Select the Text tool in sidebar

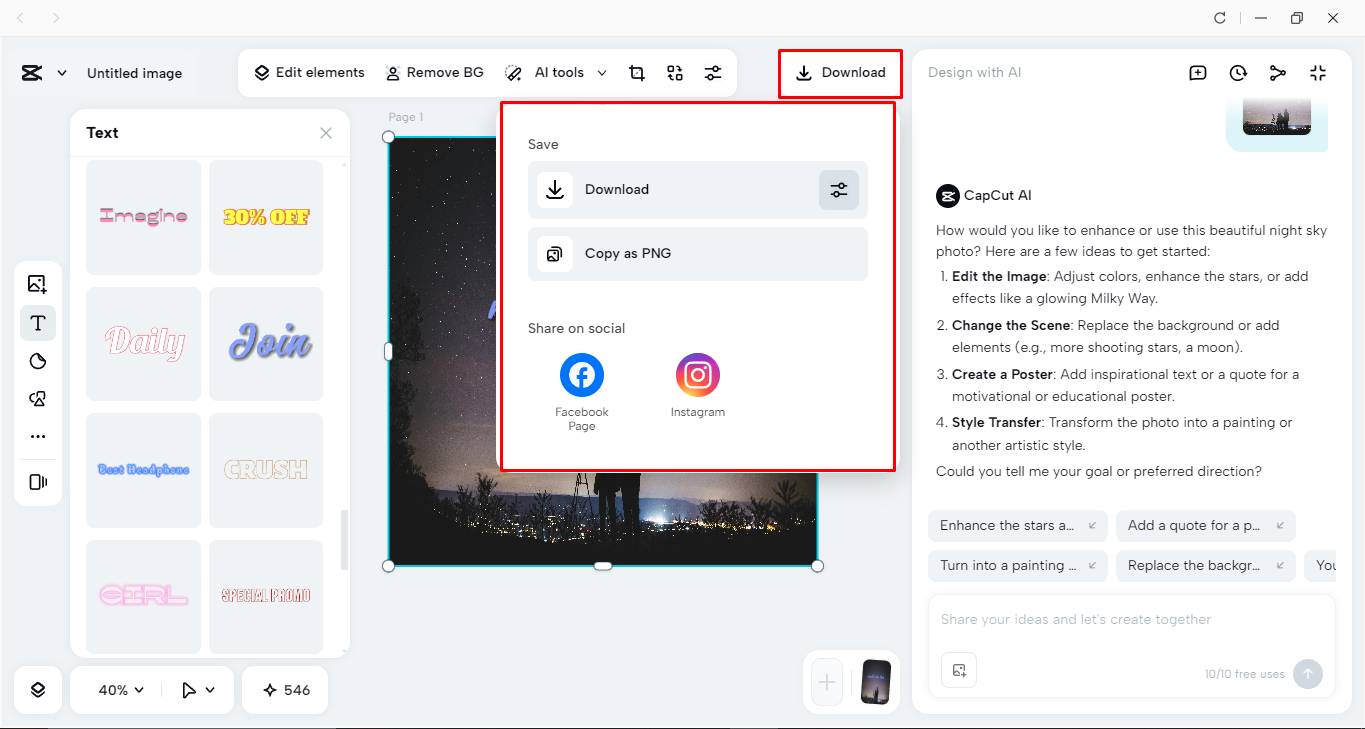tap(38, 323)
